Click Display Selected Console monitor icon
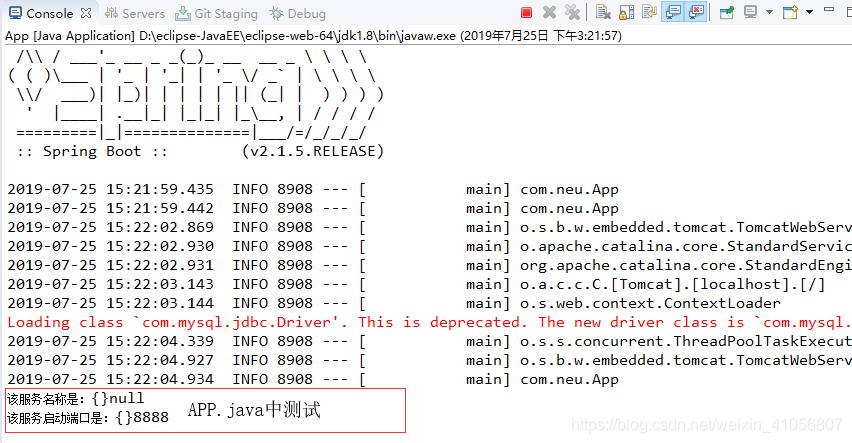 (750, 13)
